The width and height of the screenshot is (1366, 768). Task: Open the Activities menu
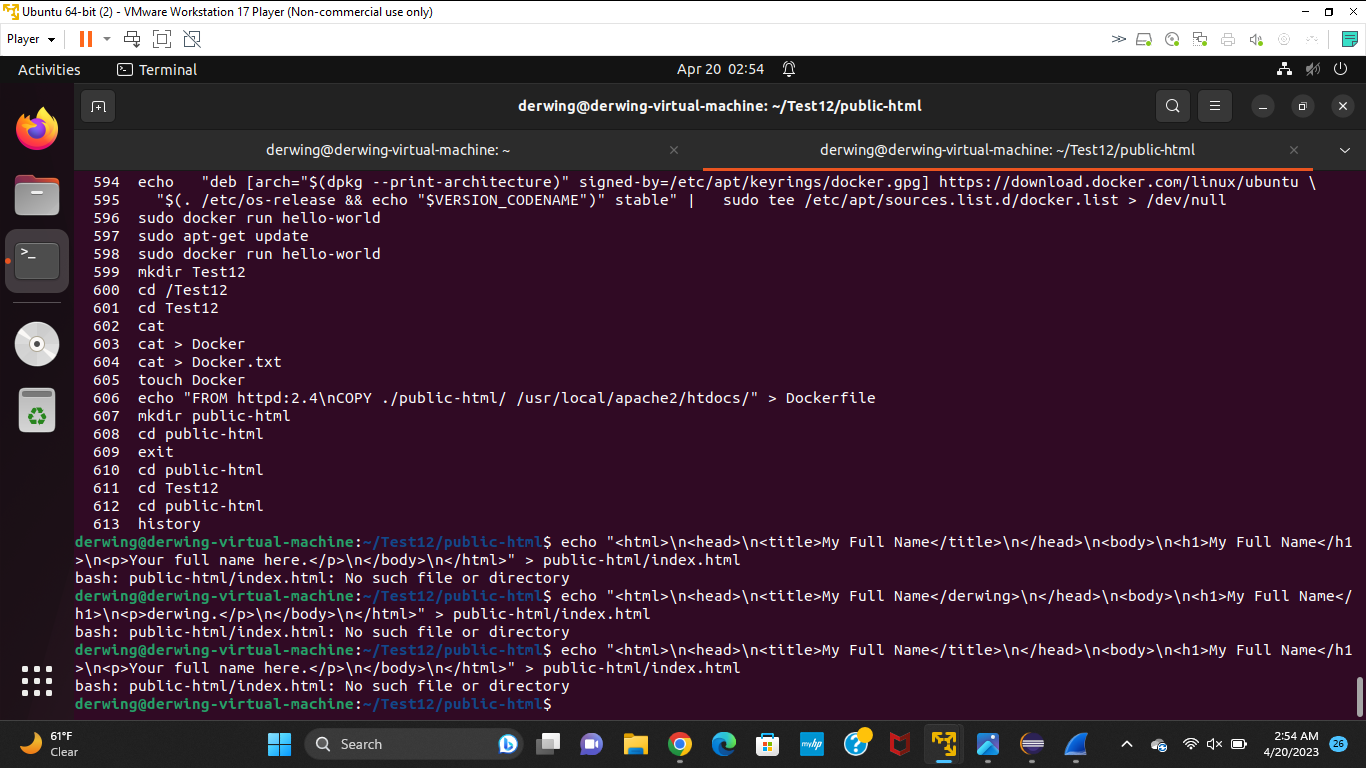(48, 69)
